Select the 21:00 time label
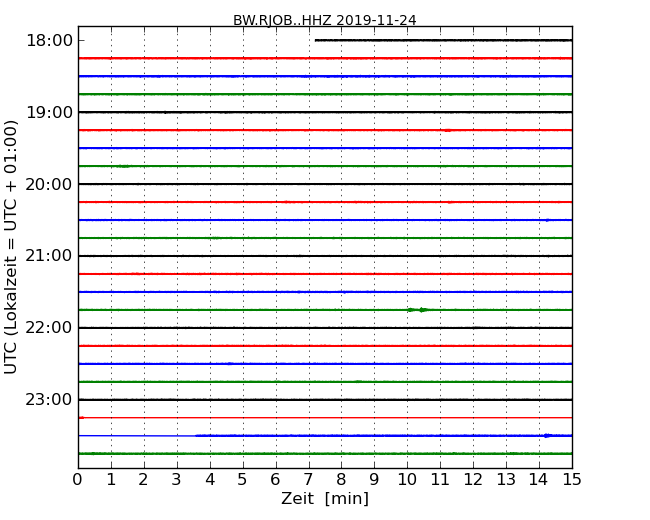Viewport: 650px width, 520px height. [x=49, y=256]
